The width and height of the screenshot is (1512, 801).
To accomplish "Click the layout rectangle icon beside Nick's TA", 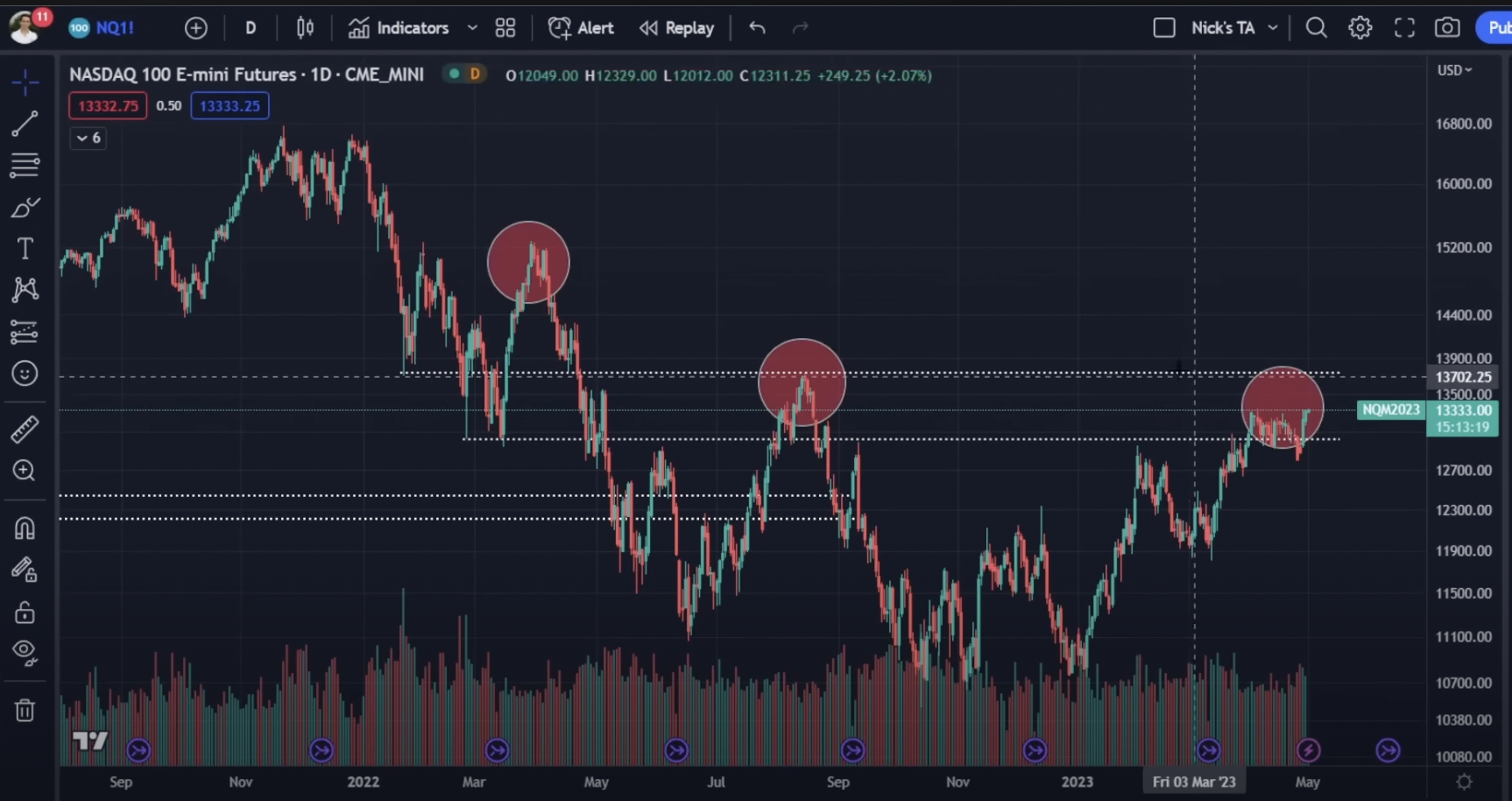I will [1164, 28].
